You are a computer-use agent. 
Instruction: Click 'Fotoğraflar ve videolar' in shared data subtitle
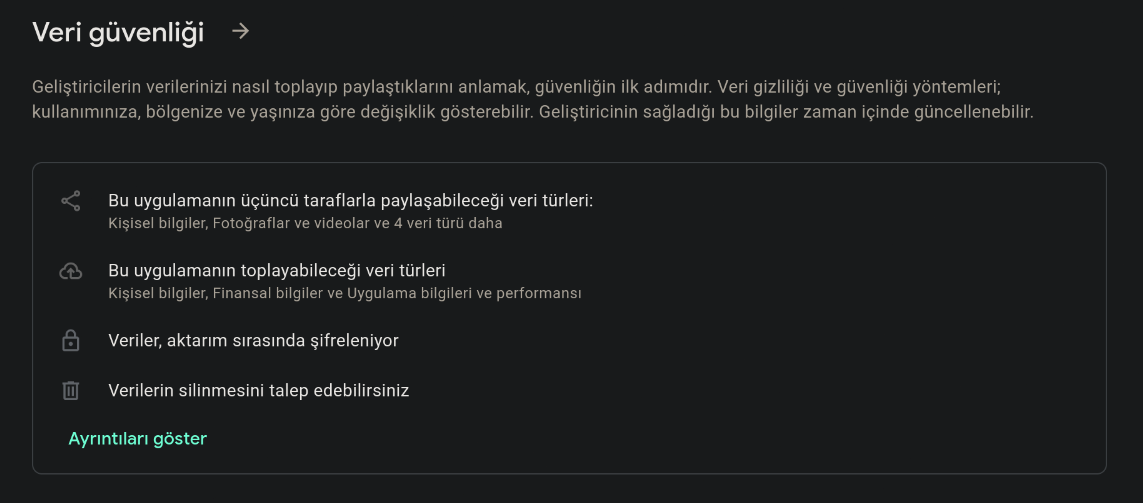[x=289, y=223]
